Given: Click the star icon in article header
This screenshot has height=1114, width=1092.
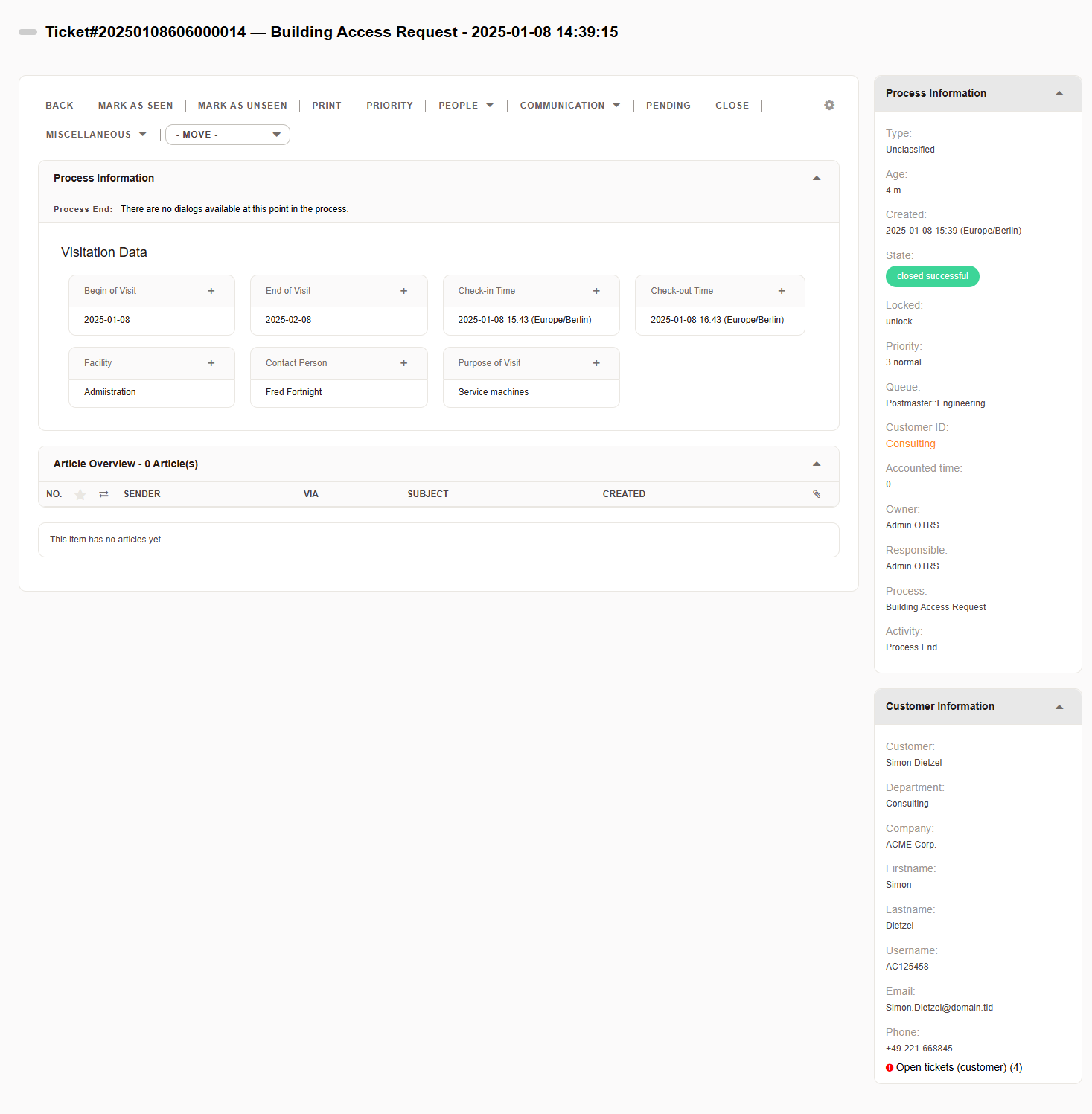Looking at the screenshot, I should [x=80, y=494].
